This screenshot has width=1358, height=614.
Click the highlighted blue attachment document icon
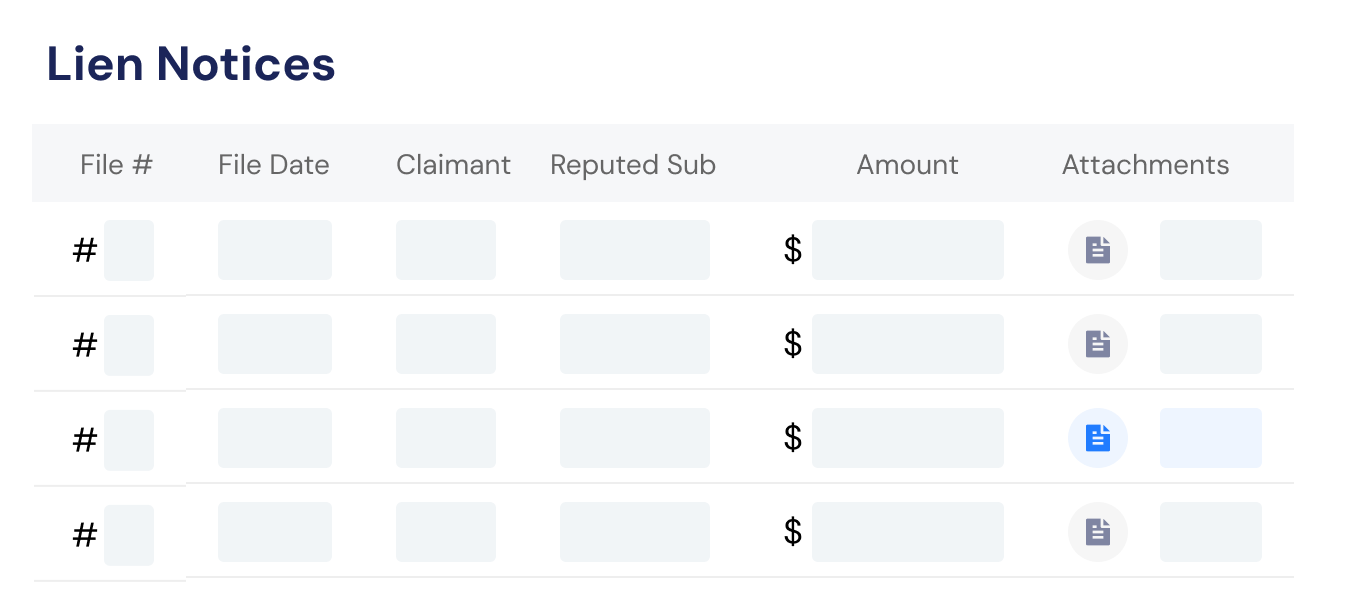(x=1098, y=438)
